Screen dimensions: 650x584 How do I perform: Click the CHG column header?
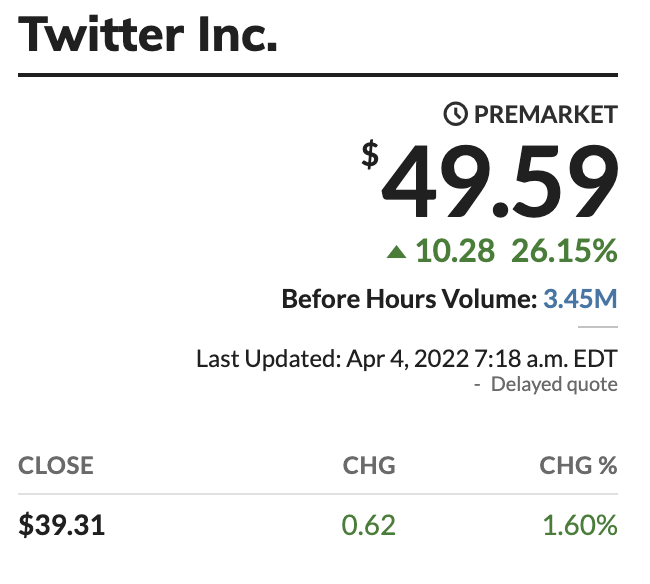[369, 465]
